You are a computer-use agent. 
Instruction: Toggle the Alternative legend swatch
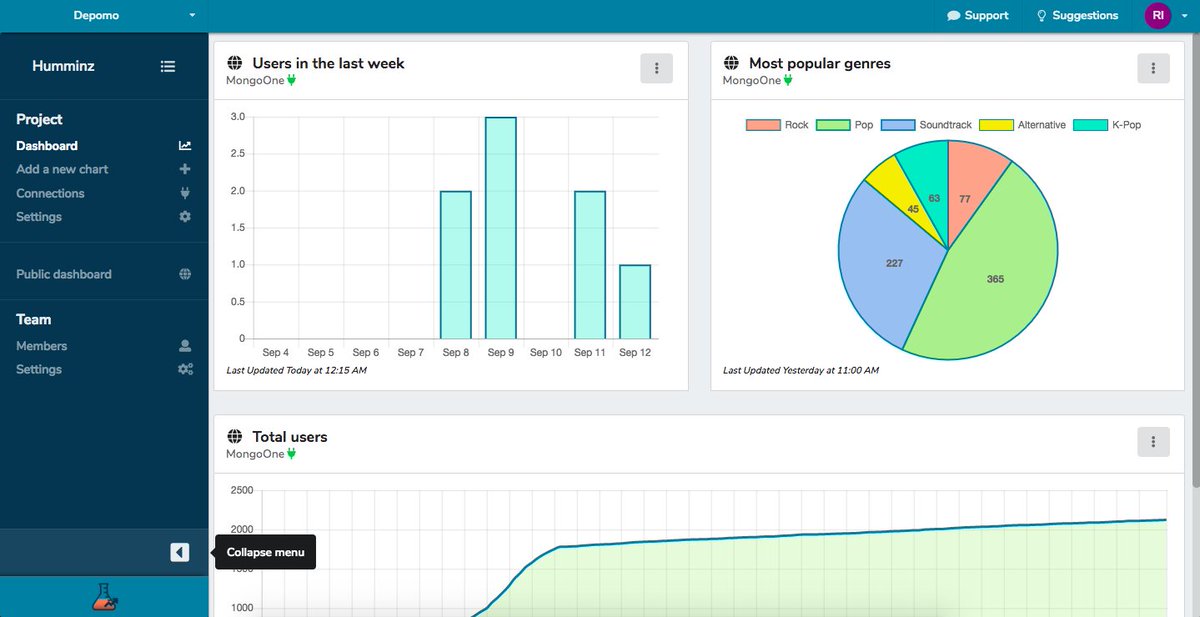tap(996, 125)
